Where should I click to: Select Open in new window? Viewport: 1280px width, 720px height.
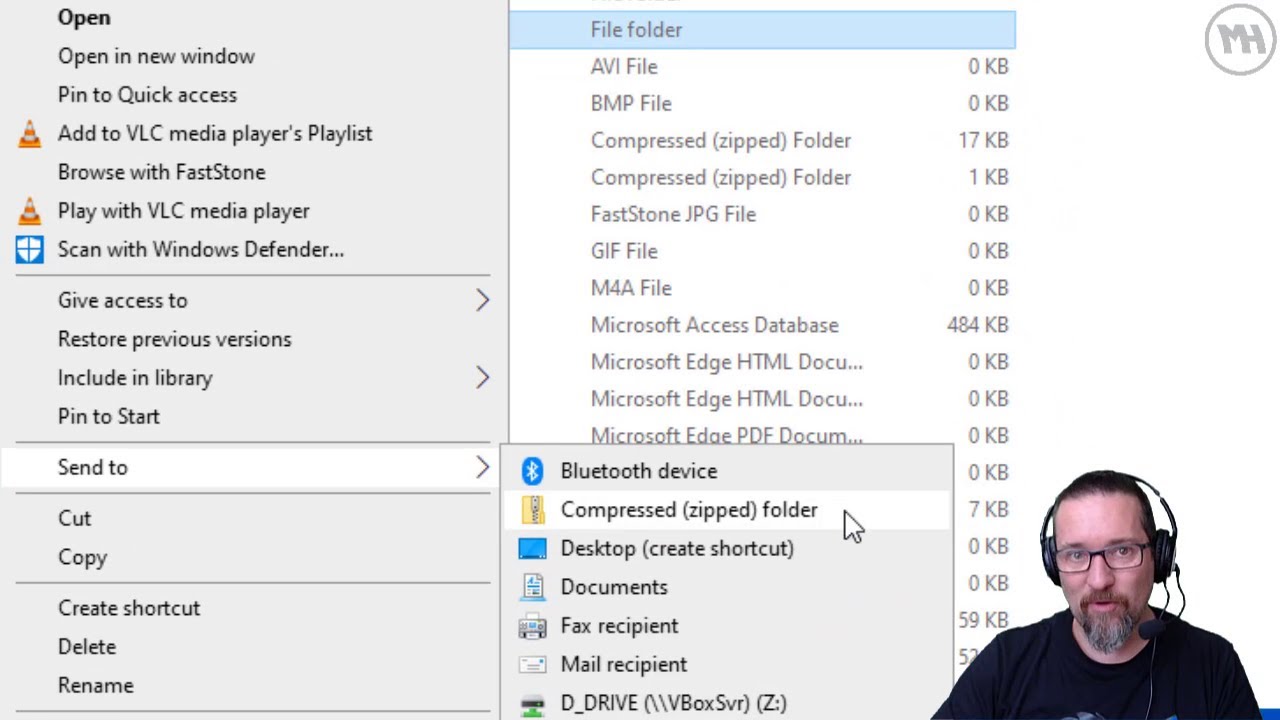pos(156,56)
